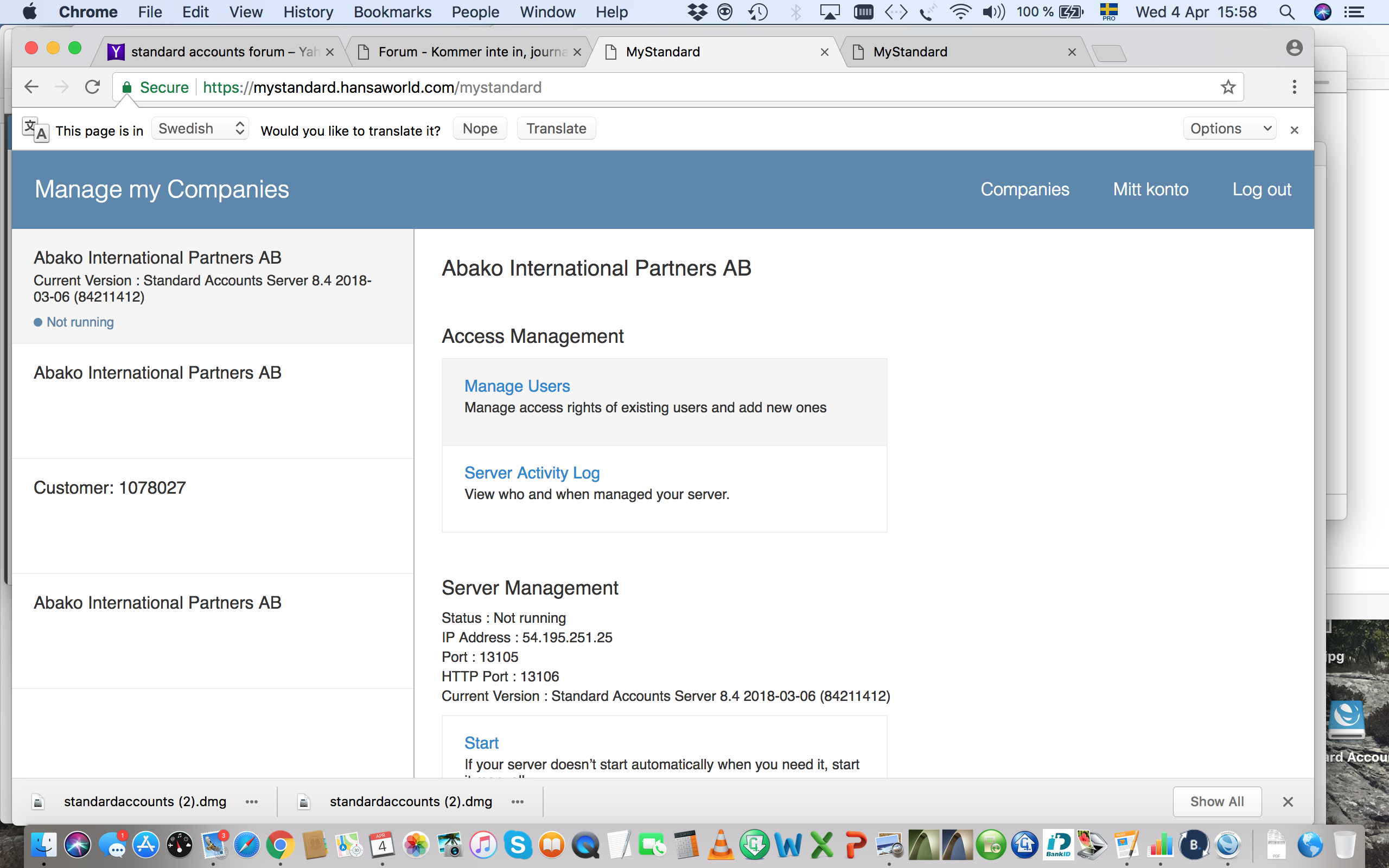This screenshot has height=868, width=1389.
Task: Open the History menu
Action: [x=308, y=12]
